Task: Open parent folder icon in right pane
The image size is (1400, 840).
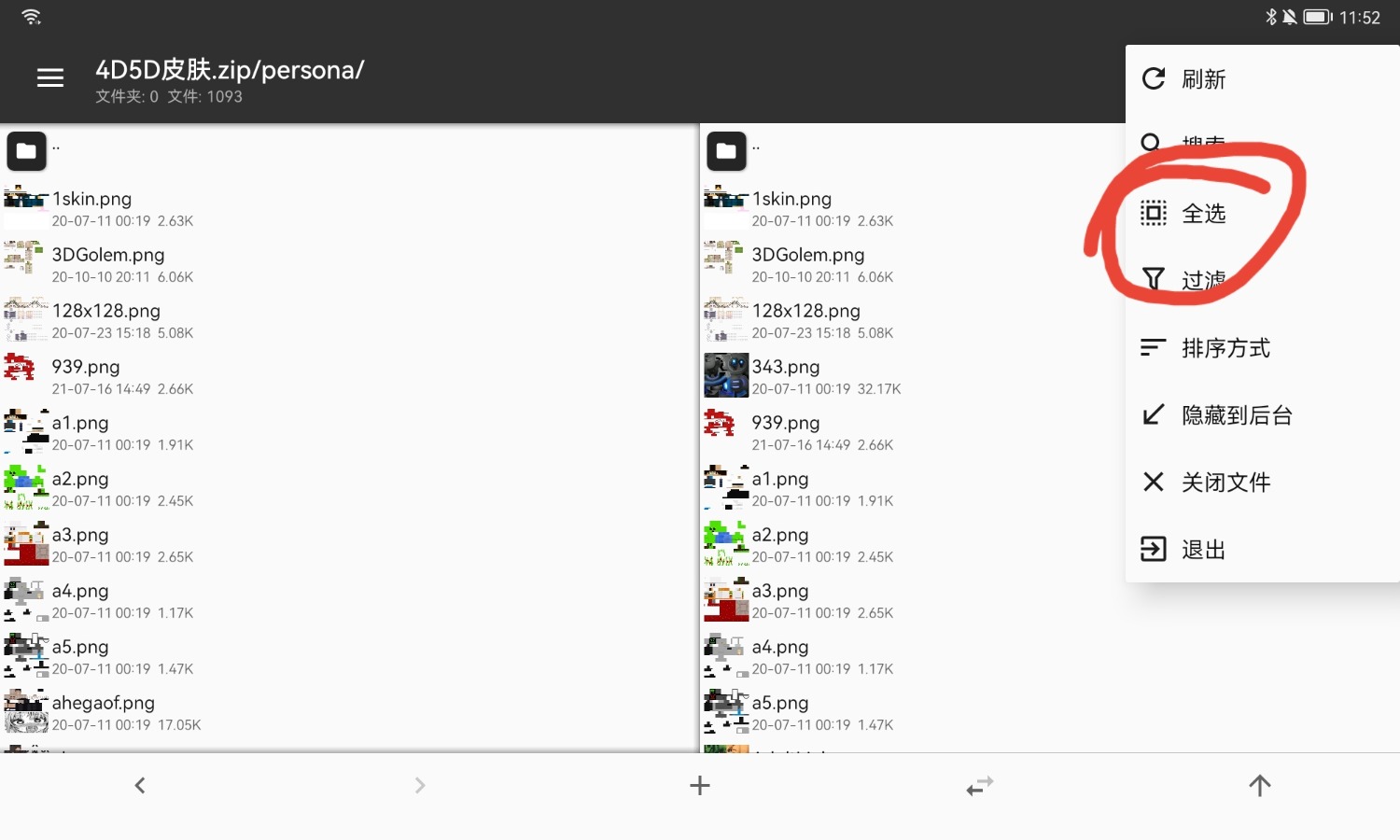Action: point(726,151)
